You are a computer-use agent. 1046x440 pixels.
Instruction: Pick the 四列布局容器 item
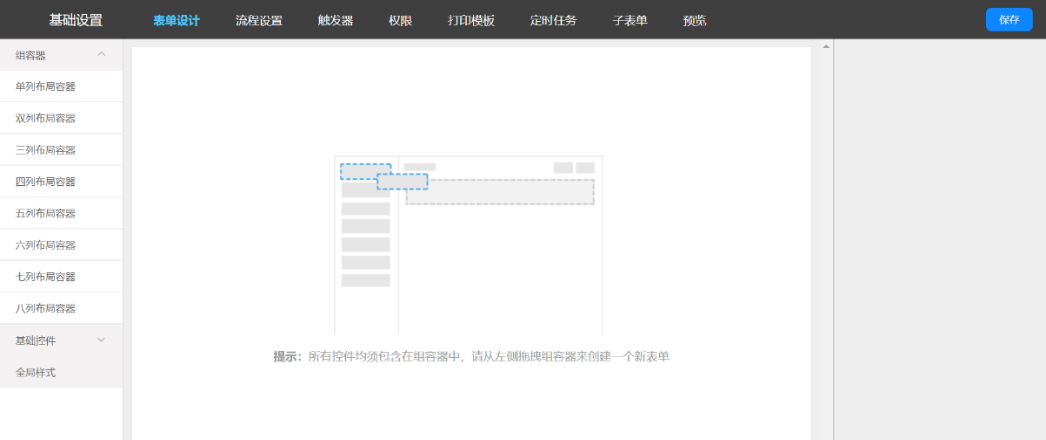[46, 182]
